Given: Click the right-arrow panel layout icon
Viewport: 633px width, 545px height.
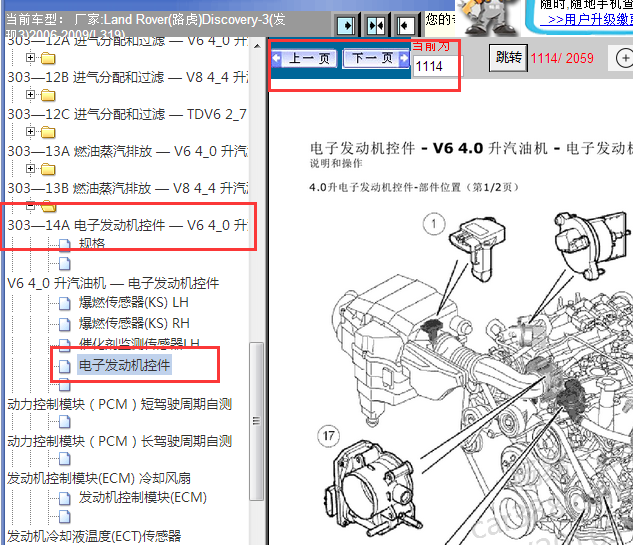Looking at the screenshot, I should 346,26.
